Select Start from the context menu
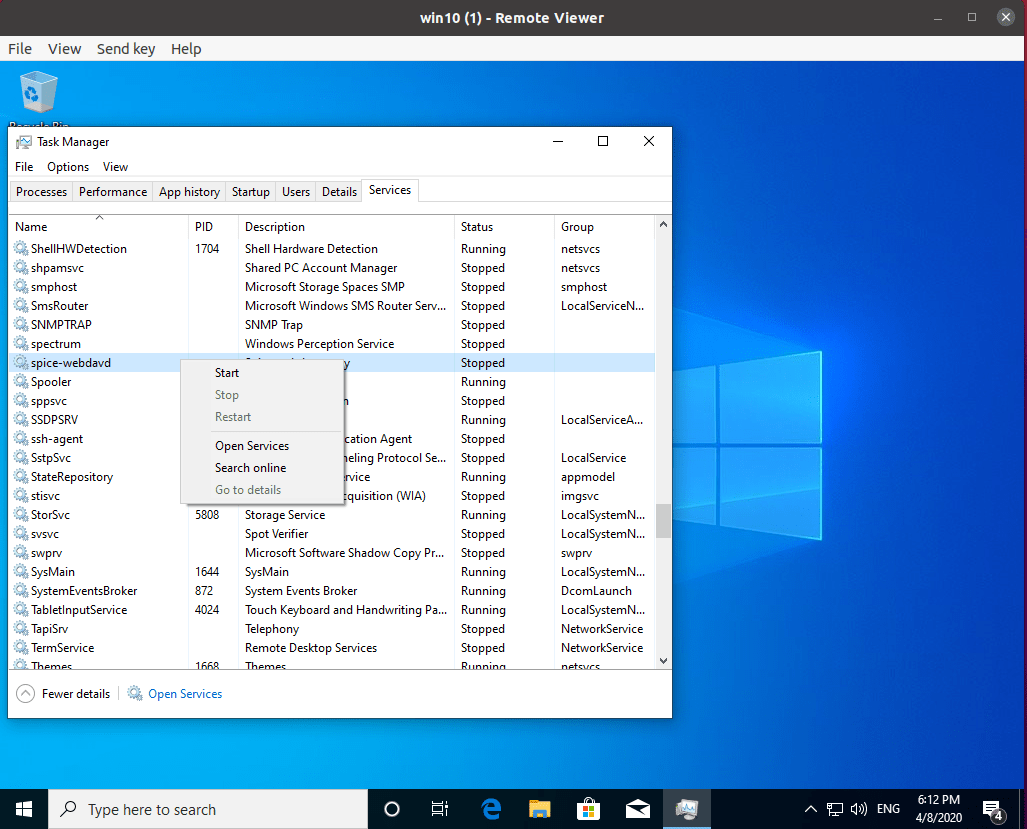The height and width of the screenshot is (829, 1027). (227, 372)
